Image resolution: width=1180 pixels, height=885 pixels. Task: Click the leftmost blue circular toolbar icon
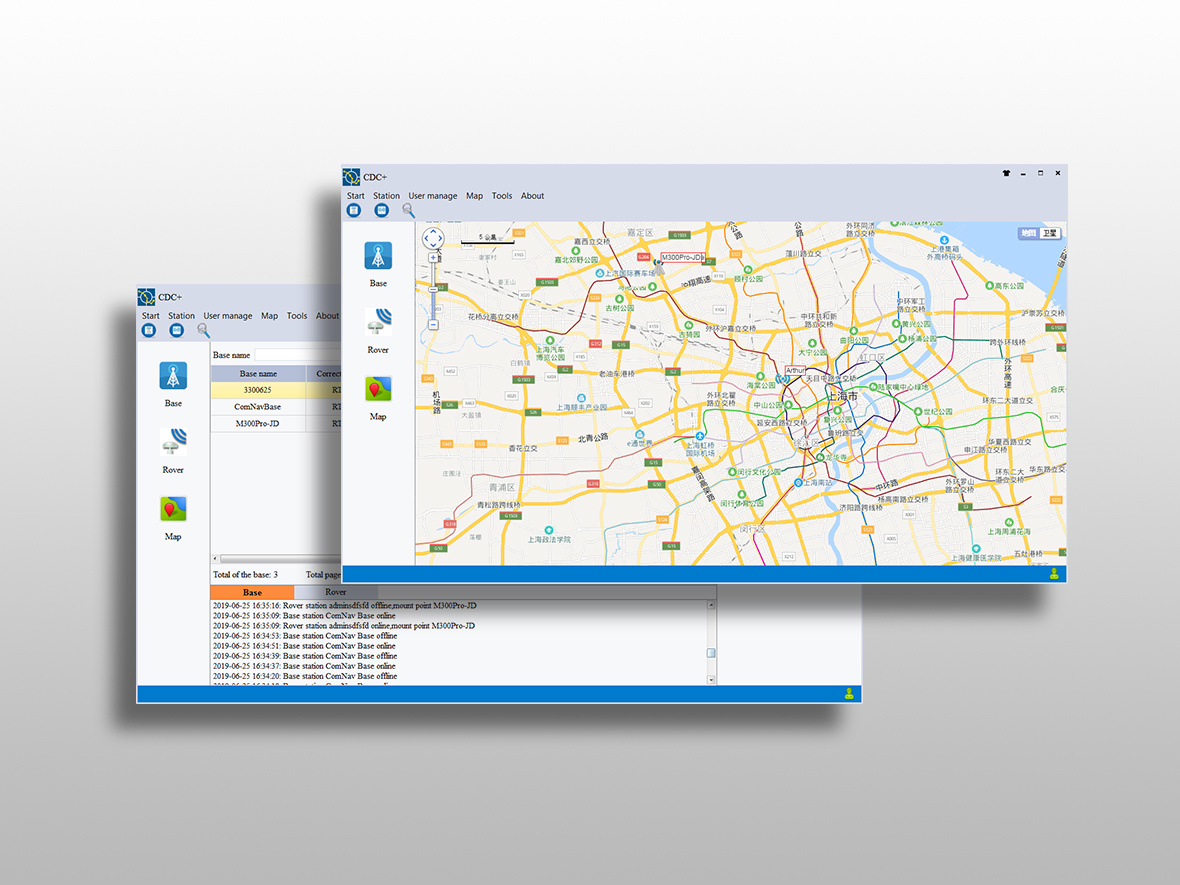(x=355, y=210)
